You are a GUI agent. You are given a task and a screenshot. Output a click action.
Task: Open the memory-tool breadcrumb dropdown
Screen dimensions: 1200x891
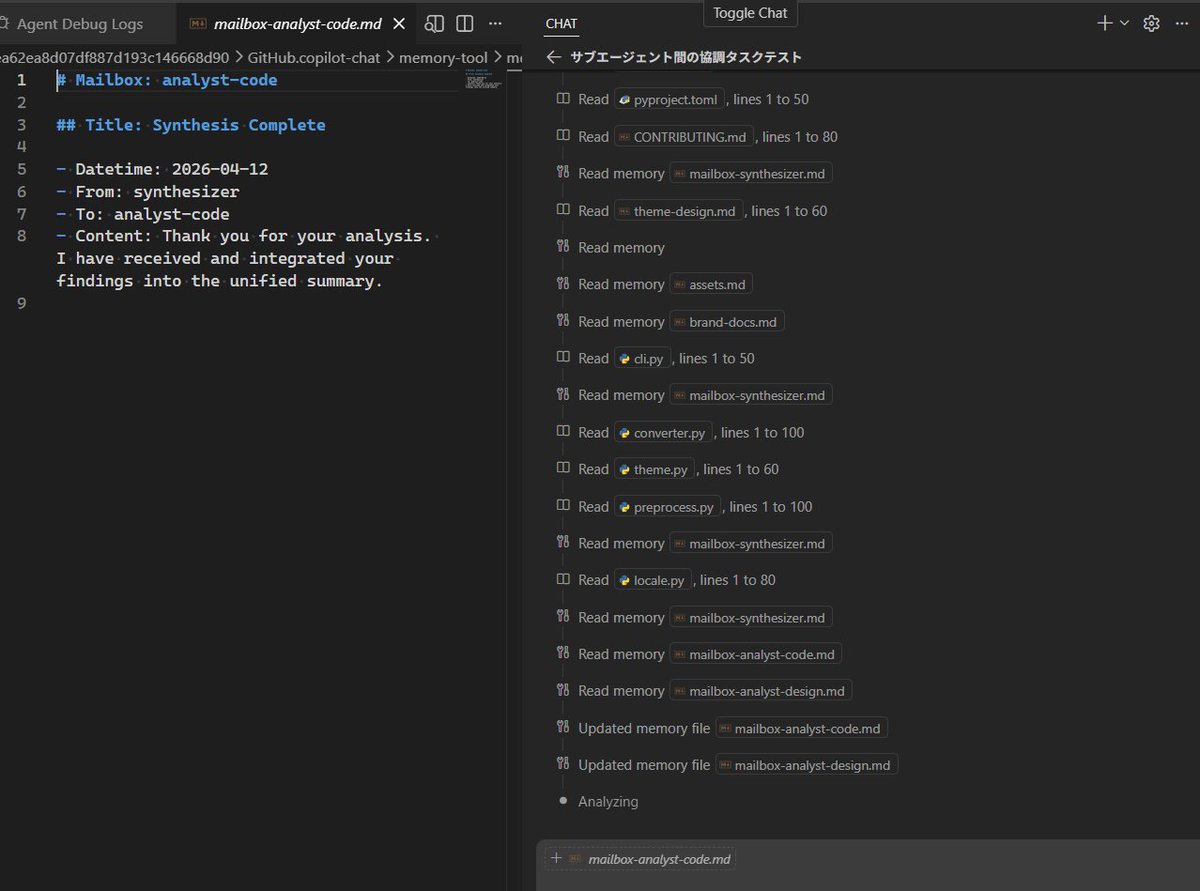(444, 57)
